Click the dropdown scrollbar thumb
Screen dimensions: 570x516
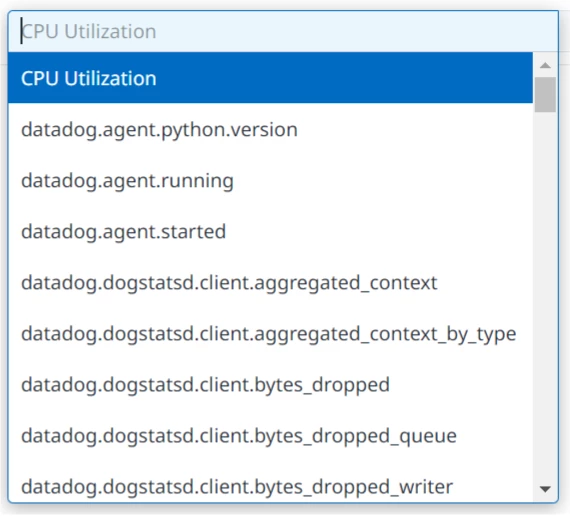point(545,95)
